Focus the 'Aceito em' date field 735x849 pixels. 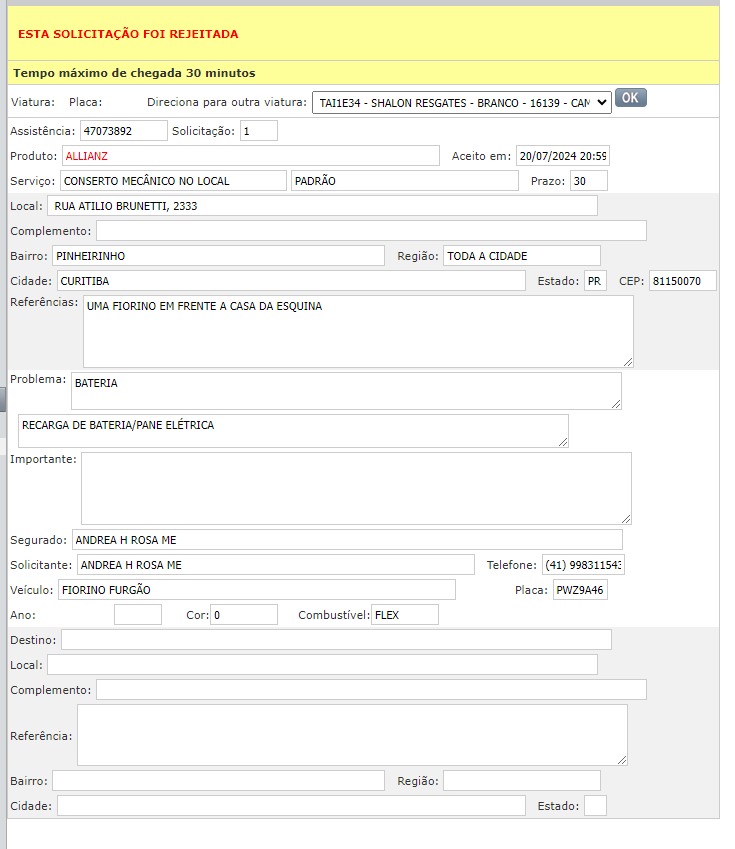click(x=562, y=156)
